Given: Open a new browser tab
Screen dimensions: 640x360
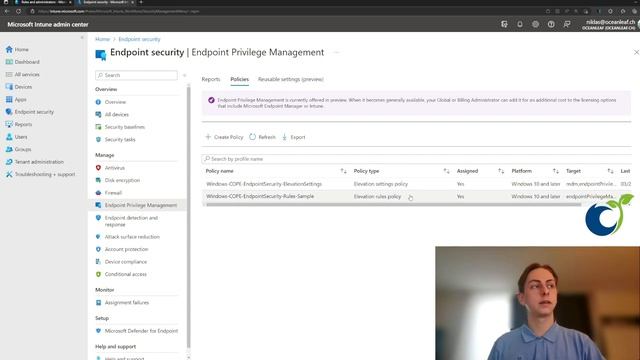Looking at the screenshot, I should point(141,2).
